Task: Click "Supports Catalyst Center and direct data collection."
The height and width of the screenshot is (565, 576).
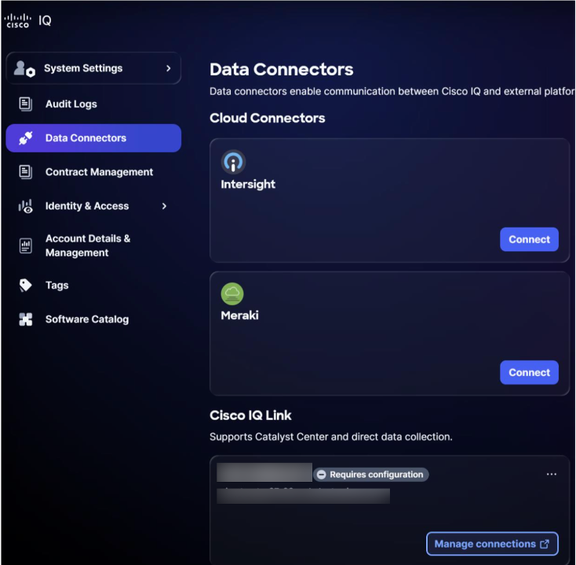Action: tap(331, 437)
